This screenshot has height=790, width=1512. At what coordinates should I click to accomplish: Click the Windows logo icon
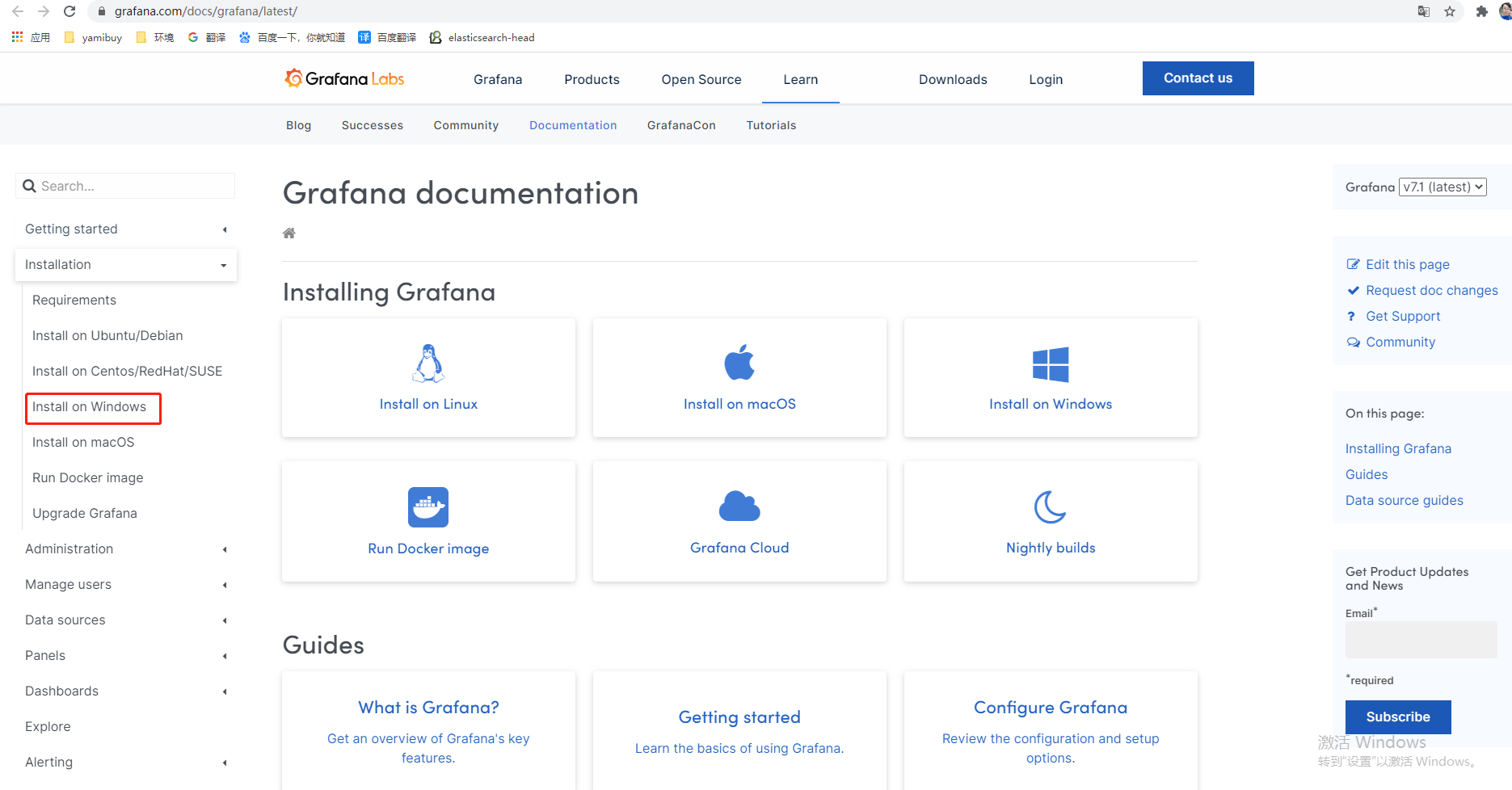[x=1051, y=364]
